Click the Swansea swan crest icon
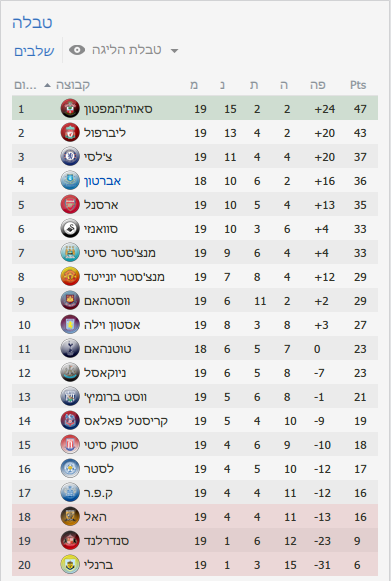 70,229
